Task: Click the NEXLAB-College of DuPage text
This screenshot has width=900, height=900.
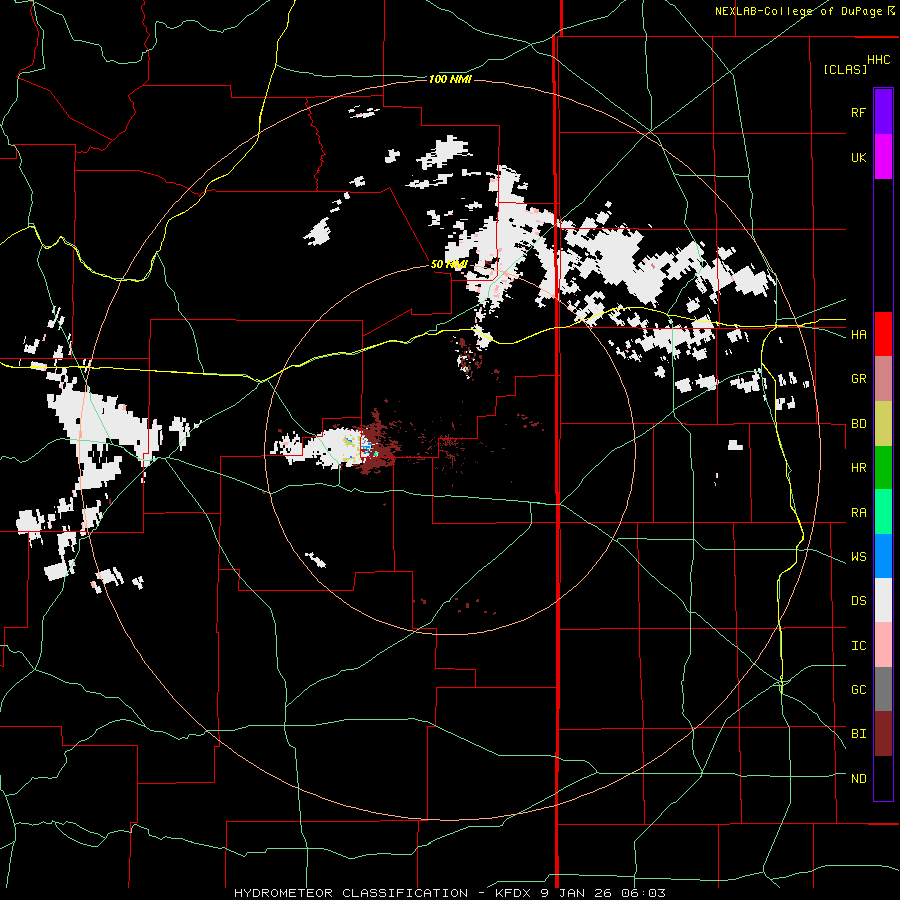Action: click(798, 11)
